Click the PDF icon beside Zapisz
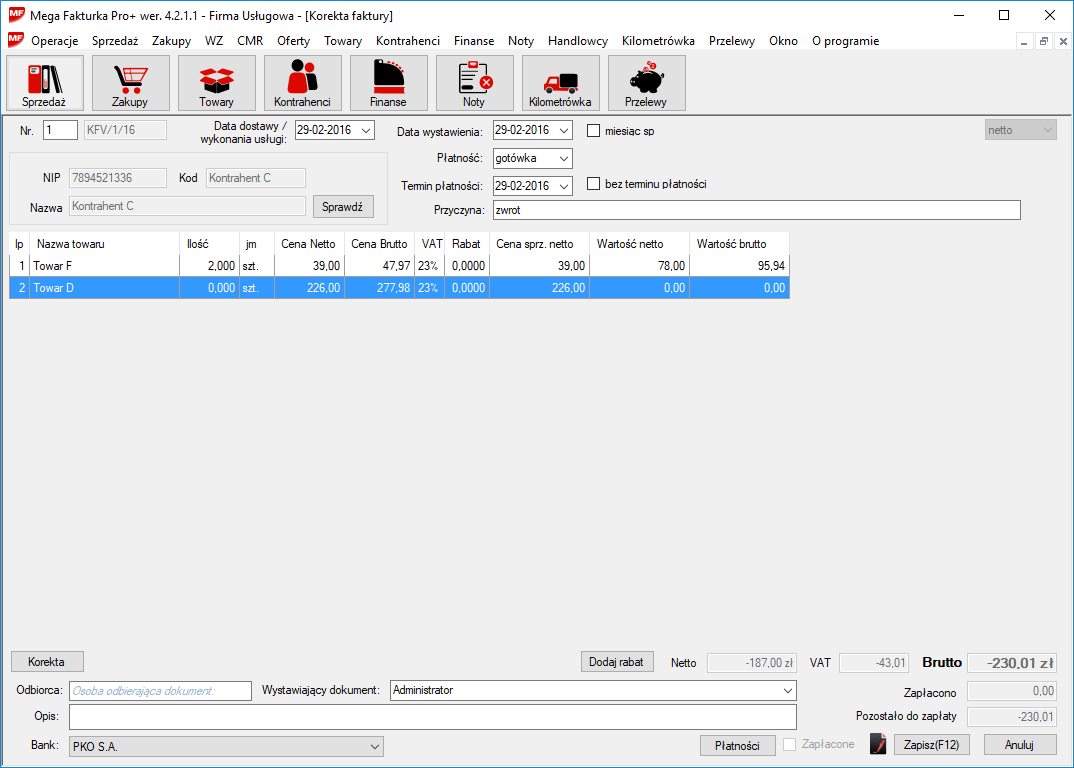1074x768 pixels. [878, 745]
